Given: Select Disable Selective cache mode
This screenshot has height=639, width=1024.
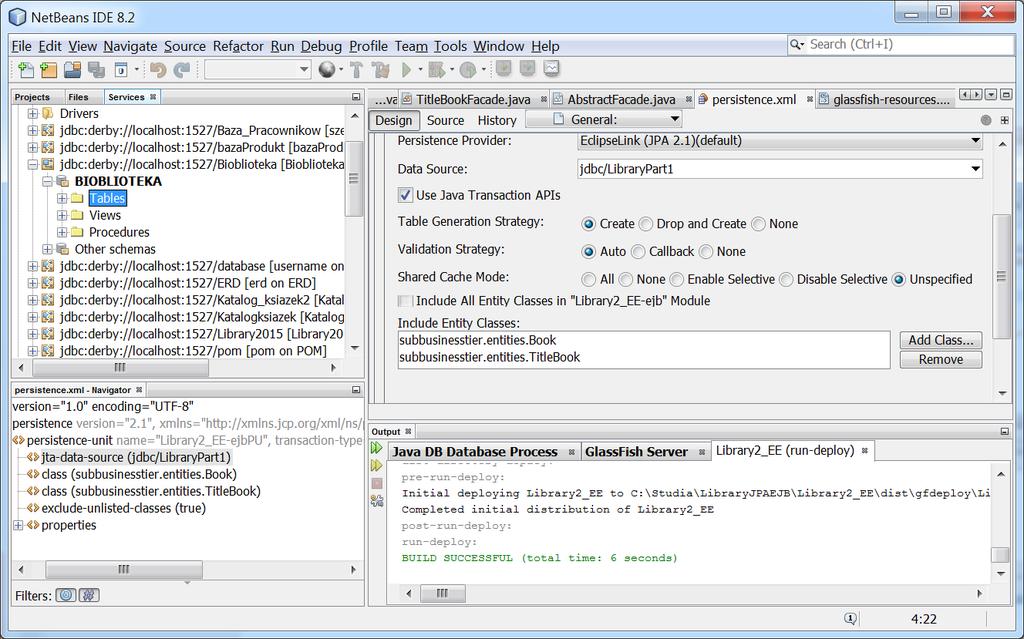Looking at the screenshot, I should coord(786,280).
